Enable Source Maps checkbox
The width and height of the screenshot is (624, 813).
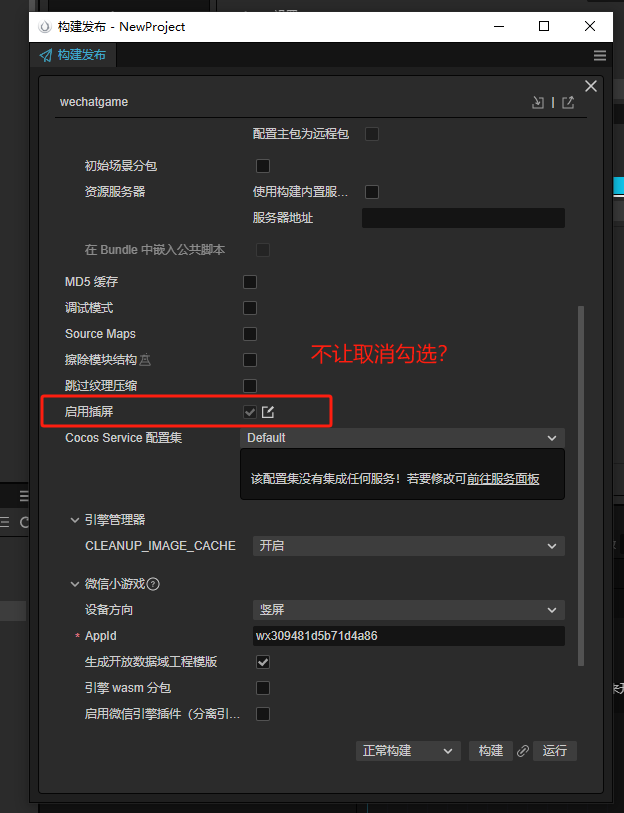(x=250, y=334)
